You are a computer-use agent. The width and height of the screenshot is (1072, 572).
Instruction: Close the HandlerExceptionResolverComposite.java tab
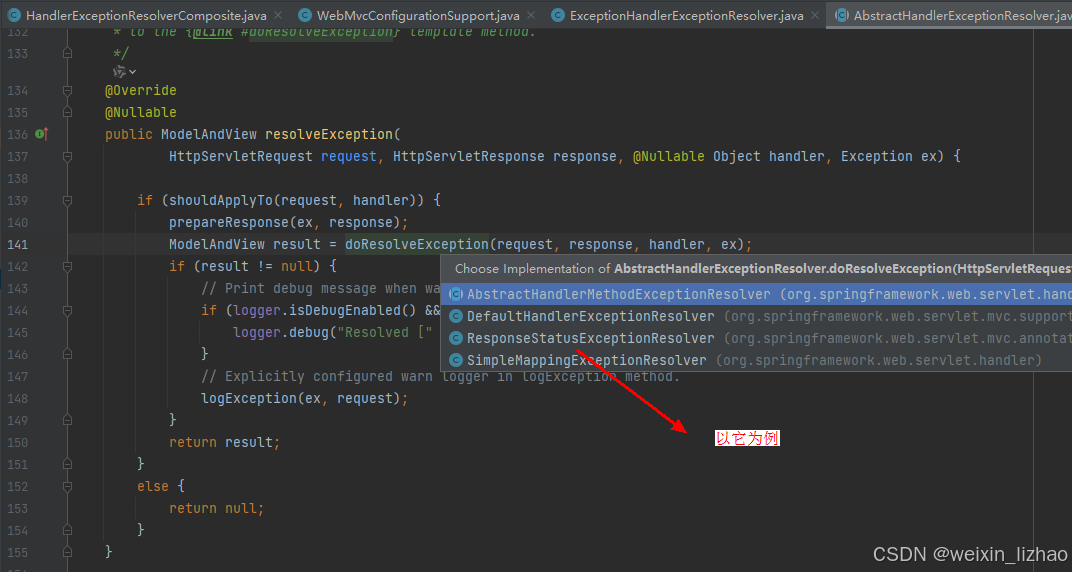point(277,15)
